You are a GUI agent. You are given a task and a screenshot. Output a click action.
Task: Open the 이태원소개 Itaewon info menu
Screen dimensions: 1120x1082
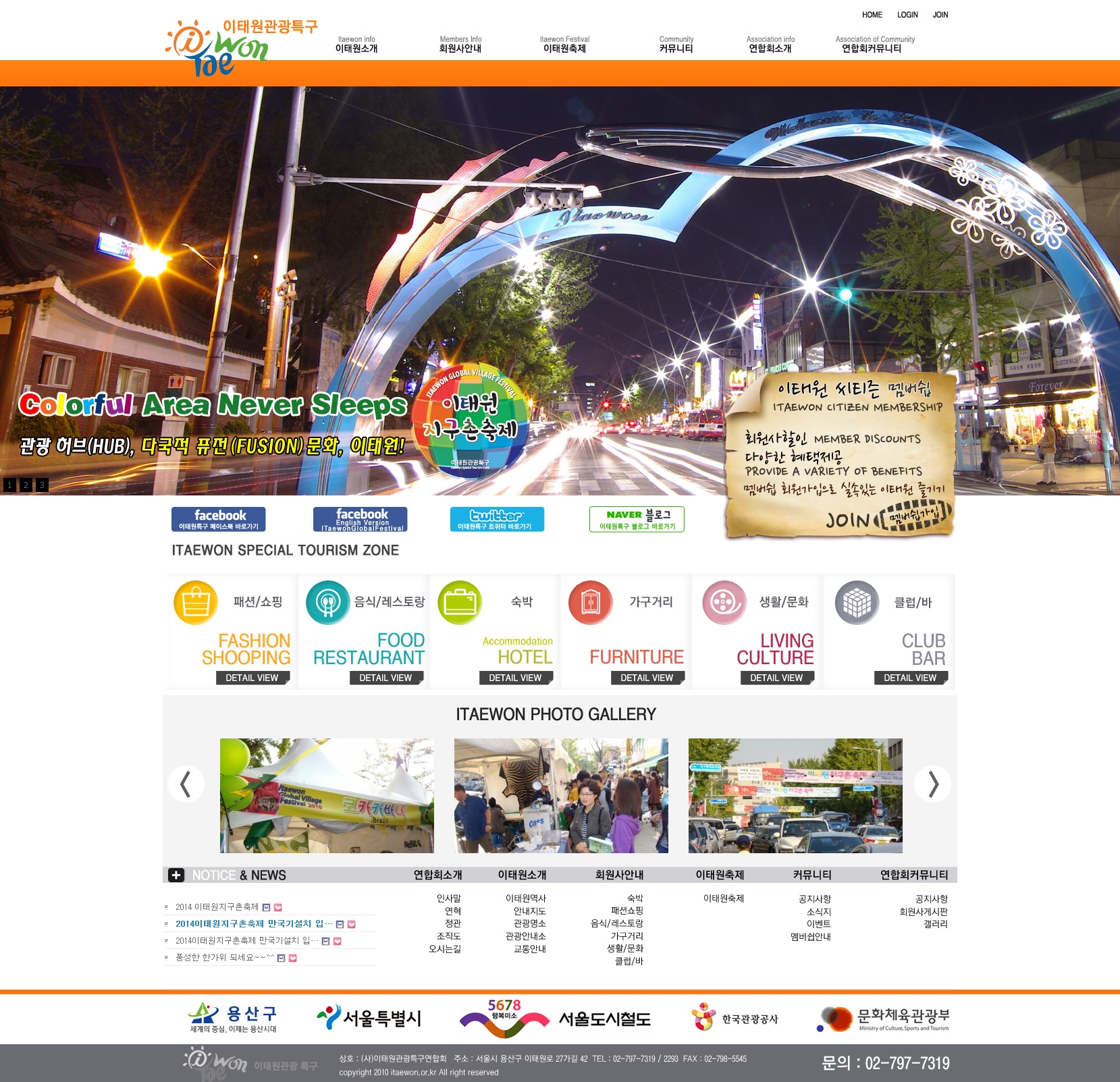tap(356, 45)
